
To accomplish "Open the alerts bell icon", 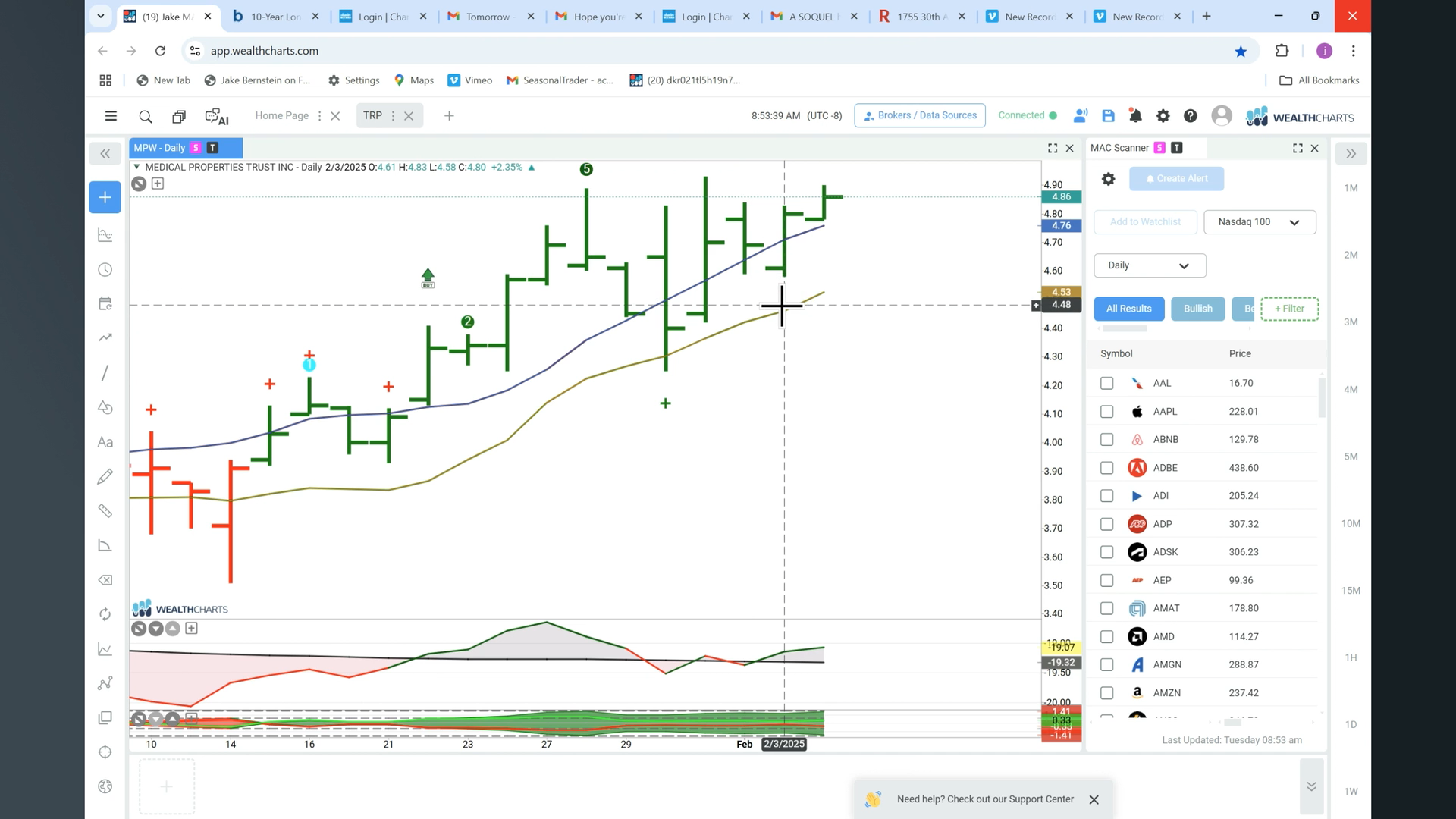I will coord(1135,116).
